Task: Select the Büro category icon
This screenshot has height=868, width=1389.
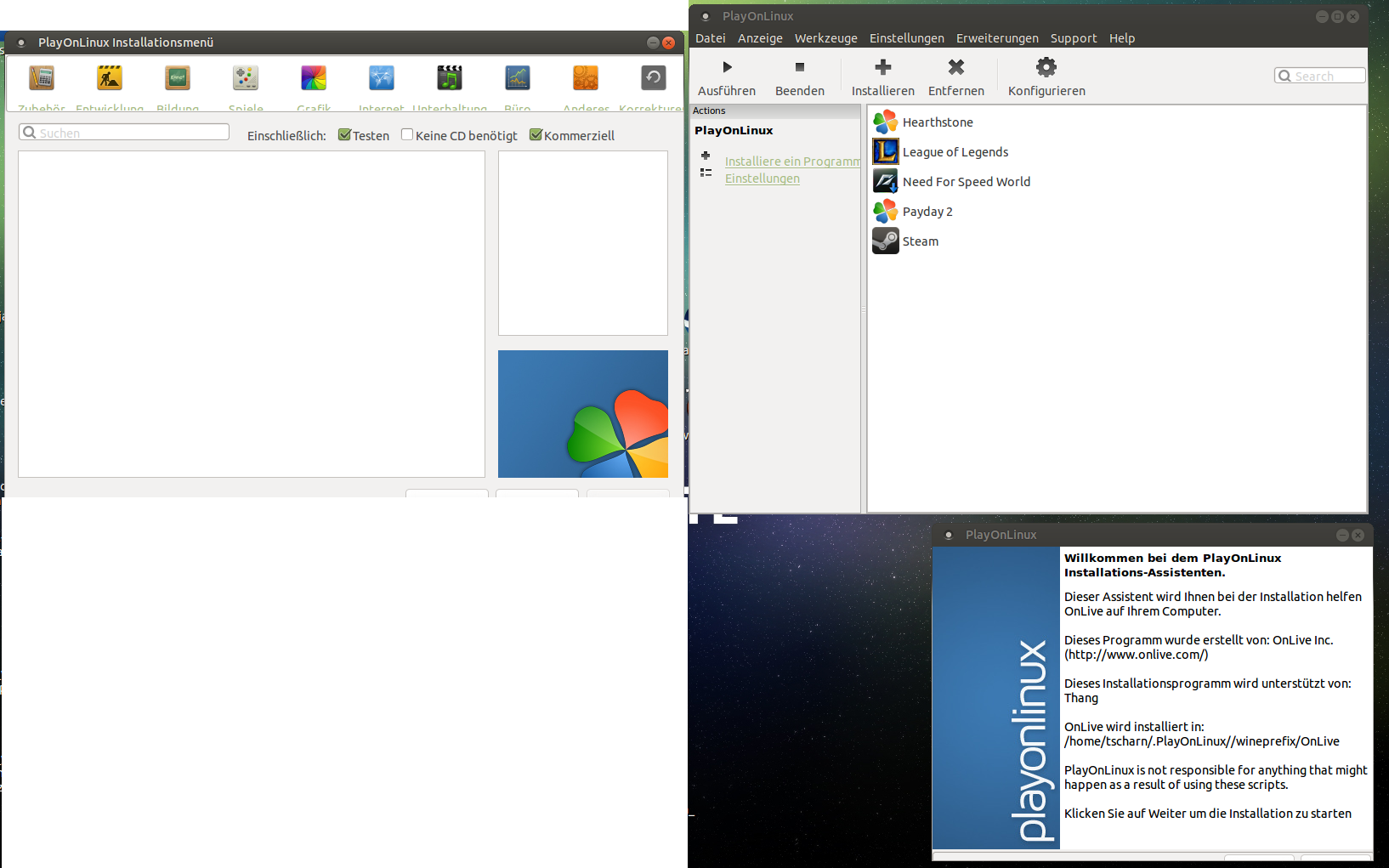Action: (x=517, y=78)
